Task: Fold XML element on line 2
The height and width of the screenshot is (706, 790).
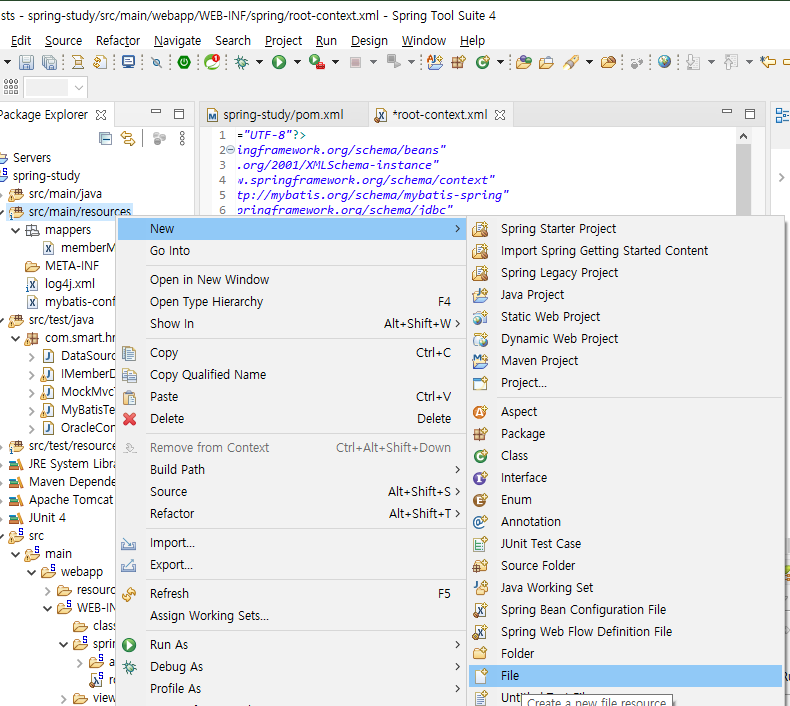Action: (230, 150)
